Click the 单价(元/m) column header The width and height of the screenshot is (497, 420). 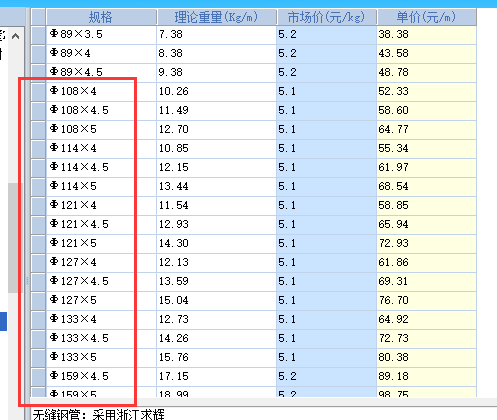[x=427, y=17]
